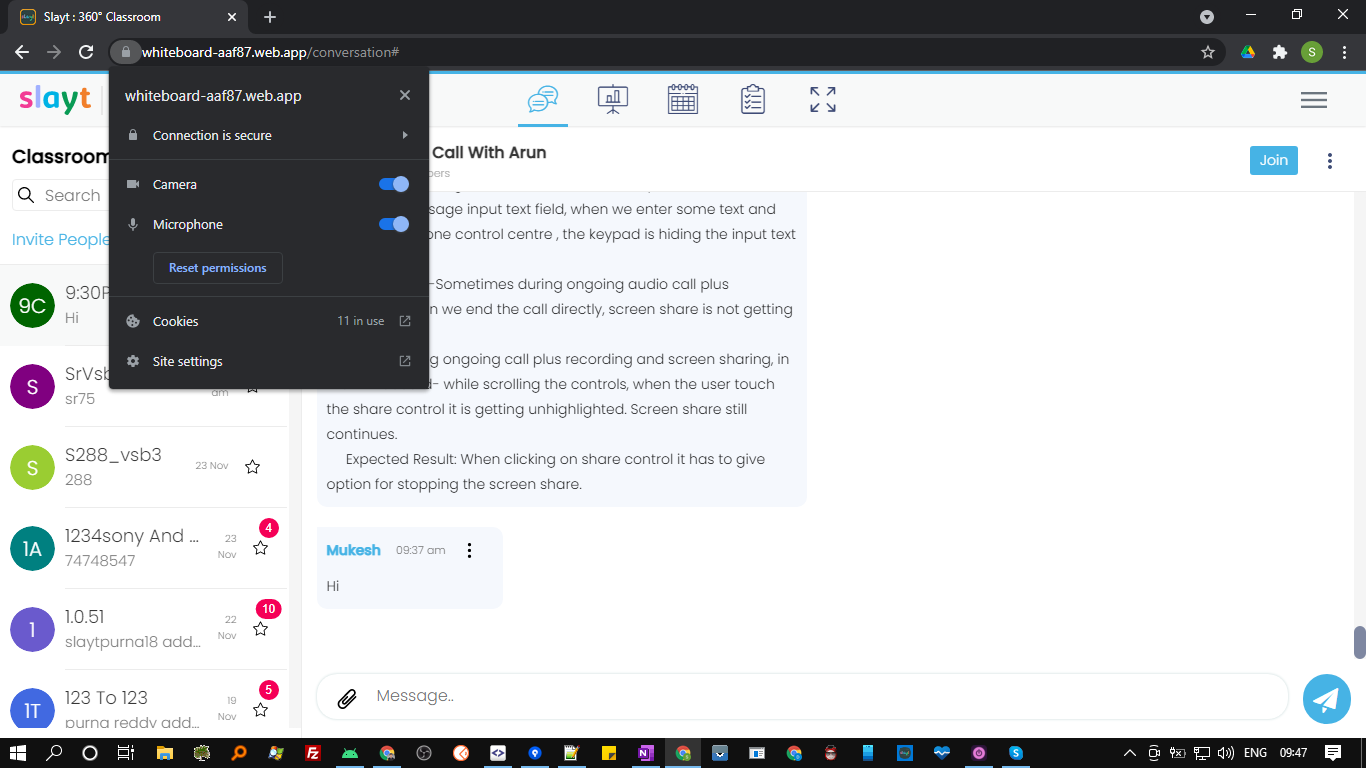Star the 1.0.51 classroom
The width and height of the screenshot is (1366, 768).
[261, 629]
